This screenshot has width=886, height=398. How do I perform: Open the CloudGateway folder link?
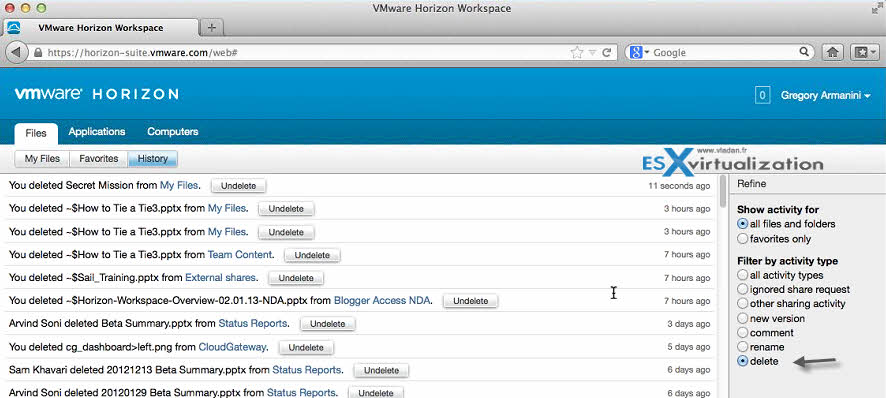point(232,347)
